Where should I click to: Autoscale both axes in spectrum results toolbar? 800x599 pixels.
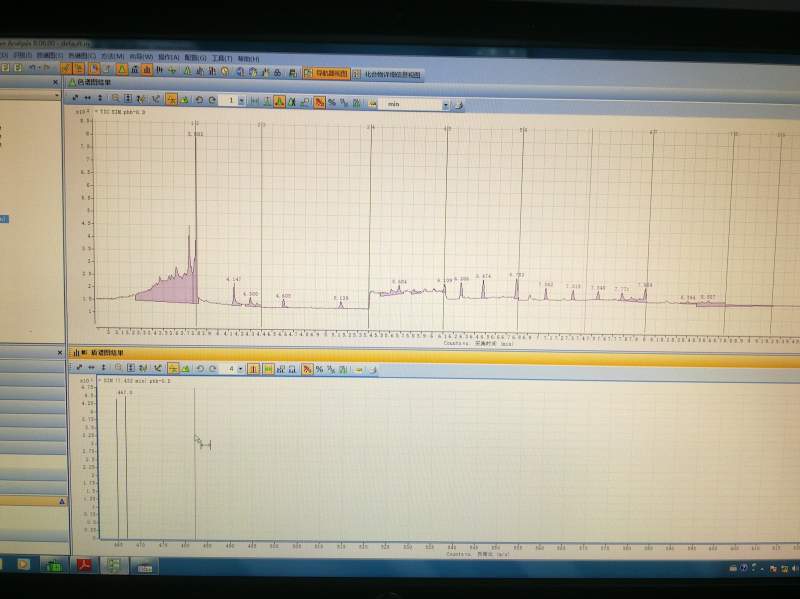click(79, 367)
